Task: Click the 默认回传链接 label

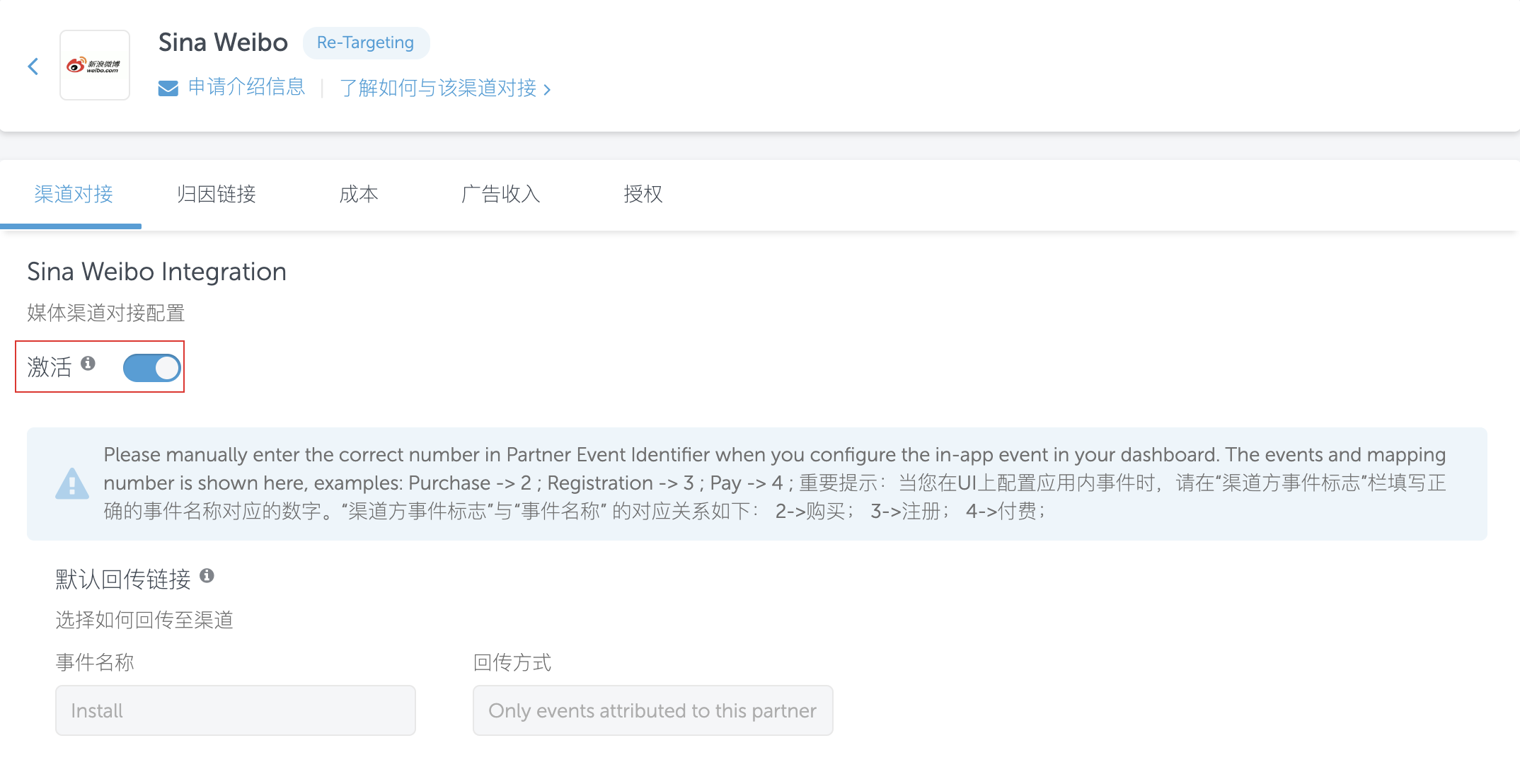Action: pos(123,580)
